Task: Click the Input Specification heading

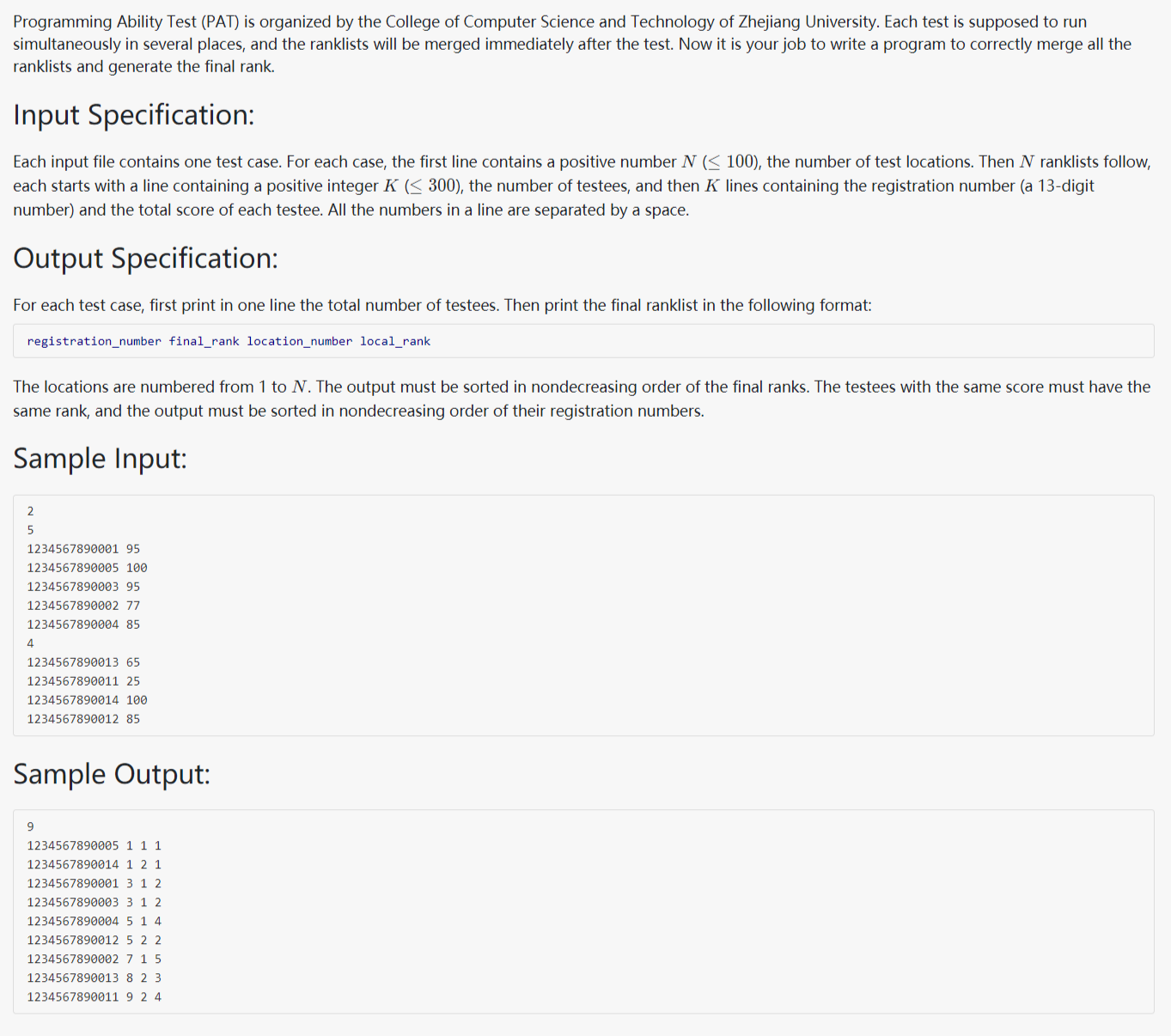Action: click(133, 115)
